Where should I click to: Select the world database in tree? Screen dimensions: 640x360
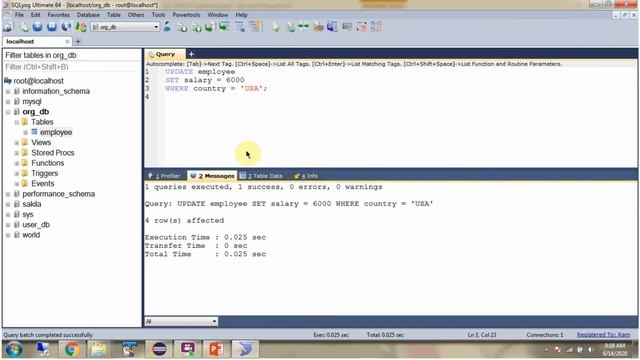(31, 235)
